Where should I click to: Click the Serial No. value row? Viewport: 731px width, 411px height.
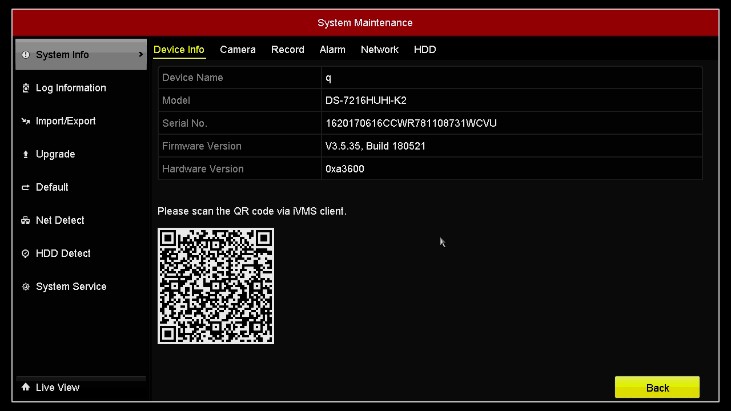[510, 123]
